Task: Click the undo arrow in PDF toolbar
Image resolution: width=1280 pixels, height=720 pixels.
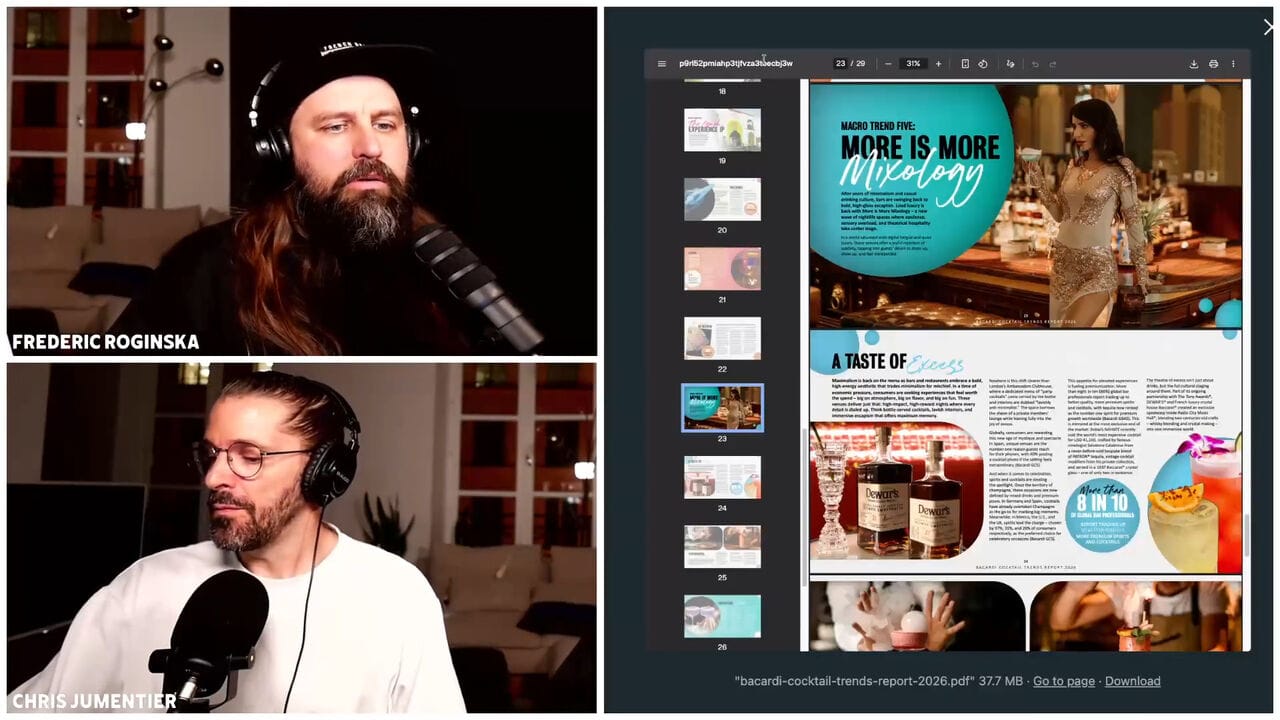Action: [1035, 64]
